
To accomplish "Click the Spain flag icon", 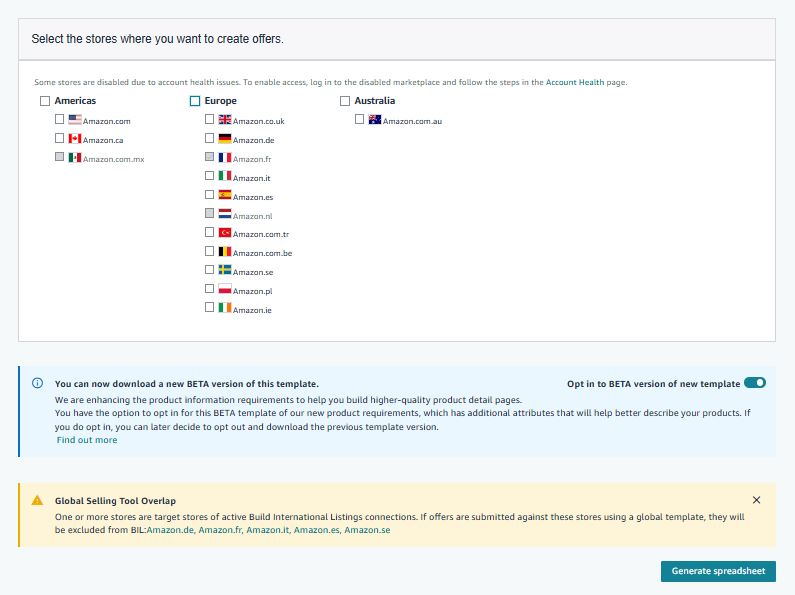I will (x=225, y=195).
